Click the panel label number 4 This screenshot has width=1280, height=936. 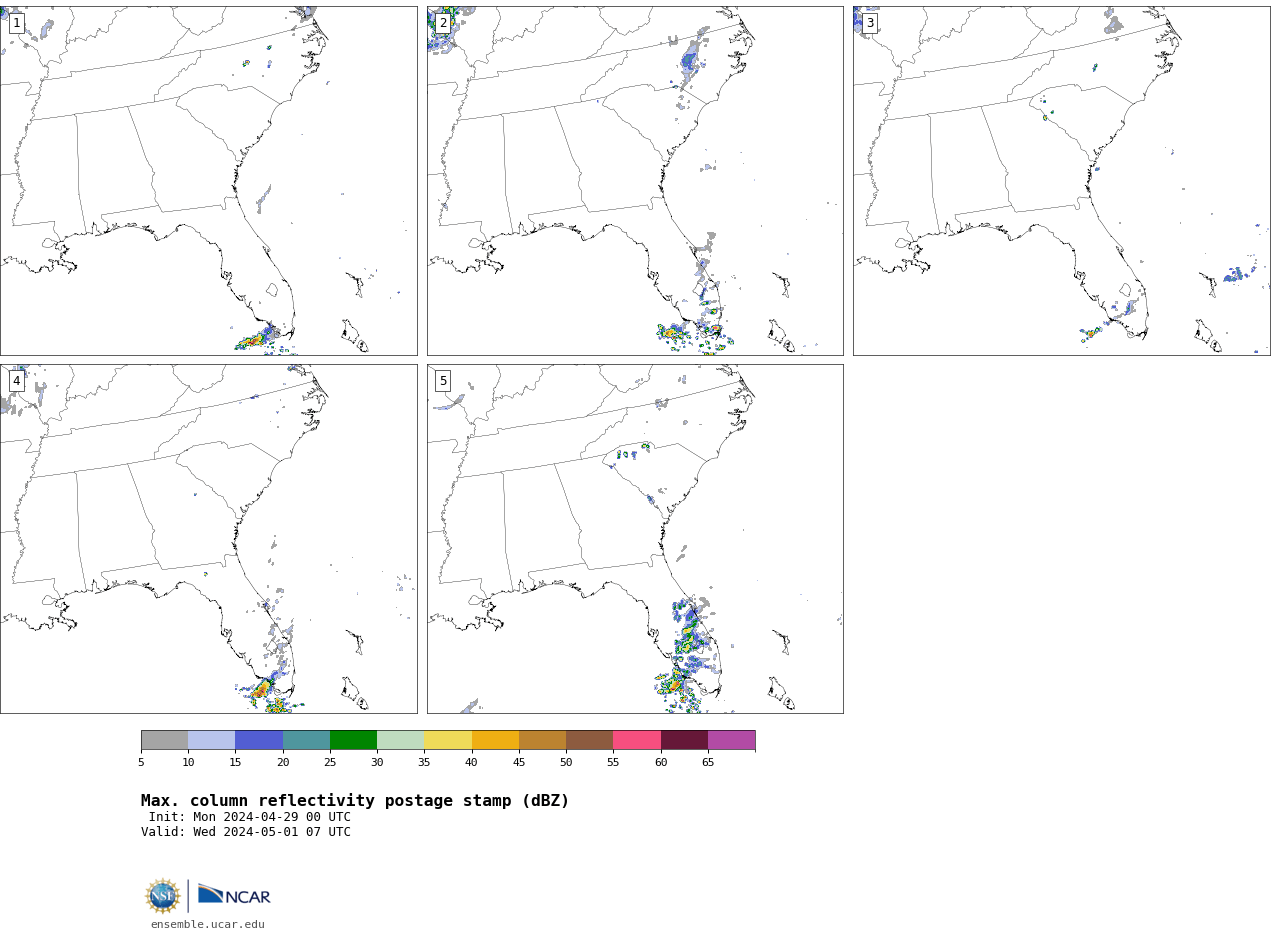point(16,381)
